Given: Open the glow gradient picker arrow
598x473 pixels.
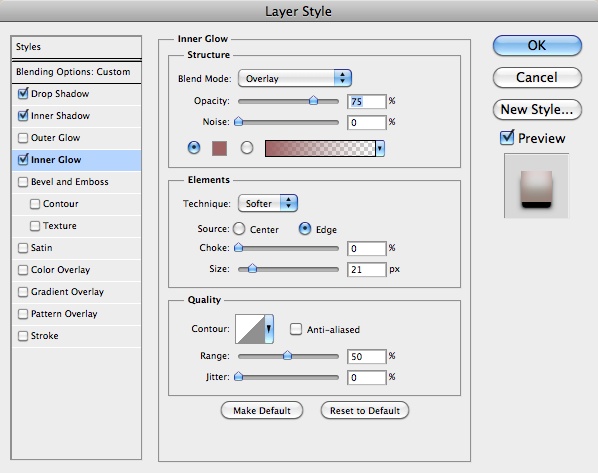Looking at the screenshot, I should pos(380,148).
